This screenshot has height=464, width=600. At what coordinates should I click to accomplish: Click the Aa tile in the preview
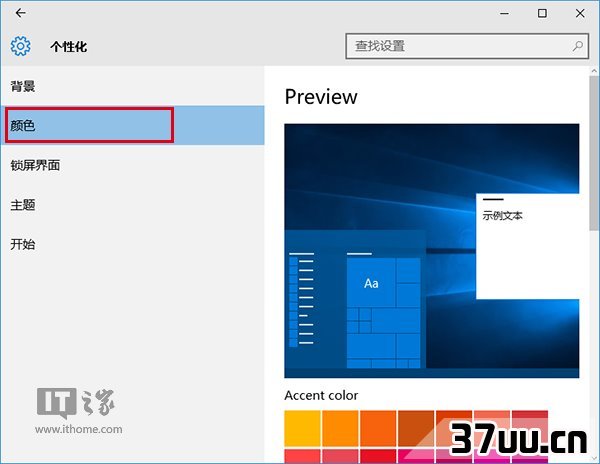(x=371, y=283)
